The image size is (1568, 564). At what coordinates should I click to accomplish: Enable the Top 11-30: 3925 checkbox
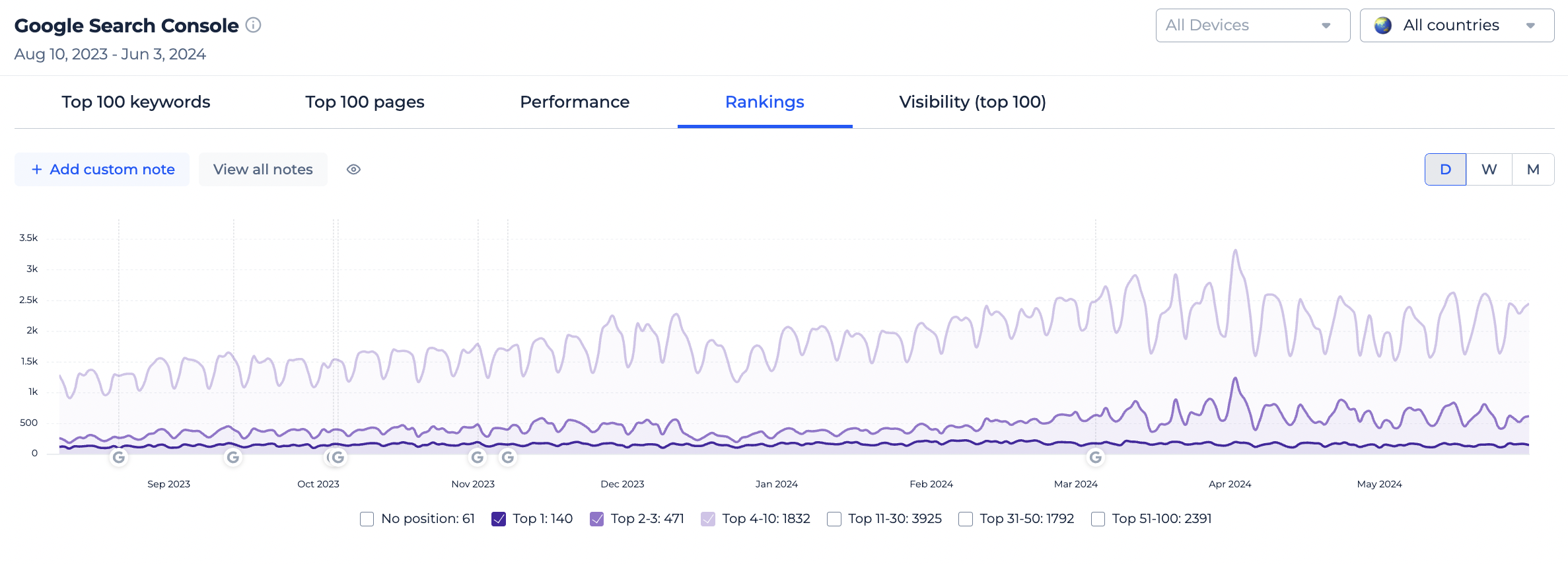point(834,519)
